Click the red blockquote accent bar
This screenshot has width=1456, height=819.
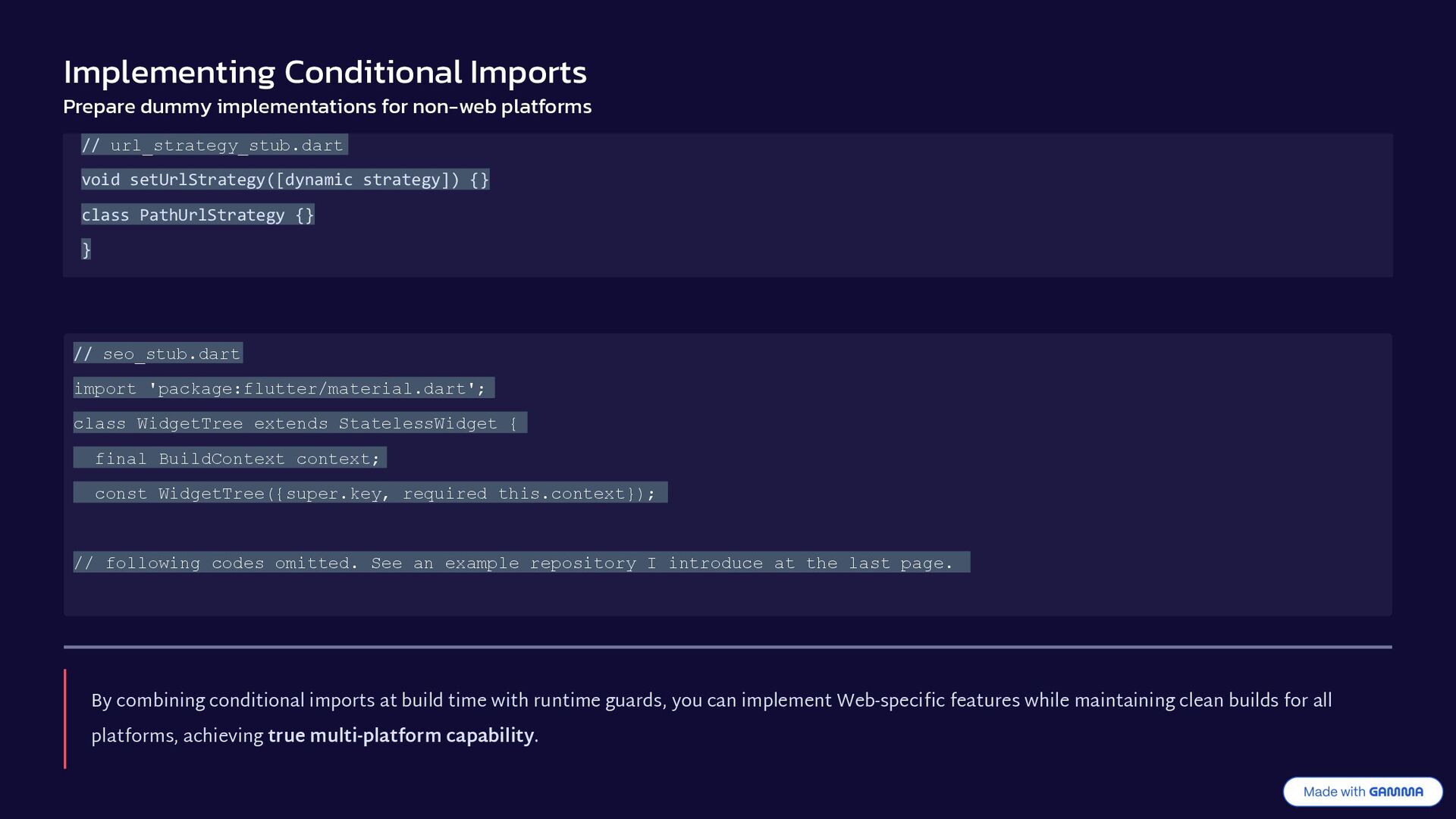point(65,718)
